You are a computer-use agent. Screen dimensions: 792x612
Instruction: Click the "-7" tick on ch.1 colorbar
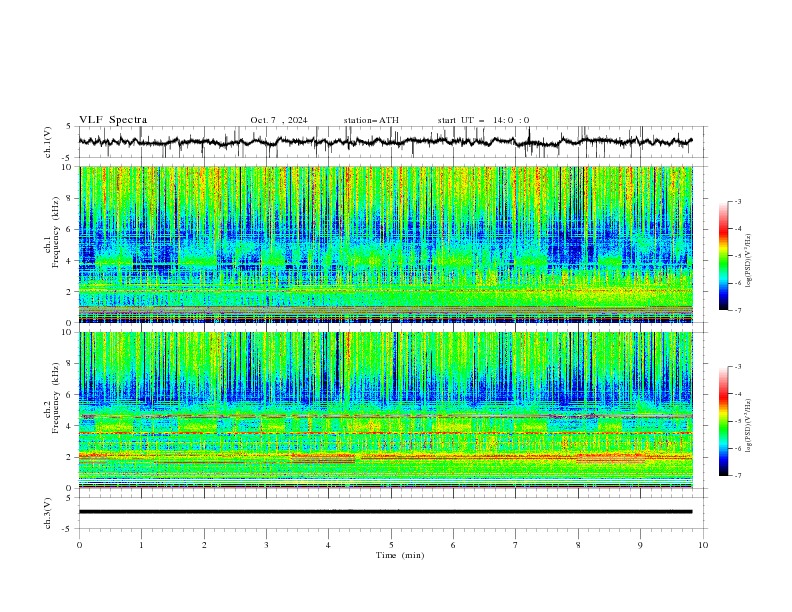737,311
